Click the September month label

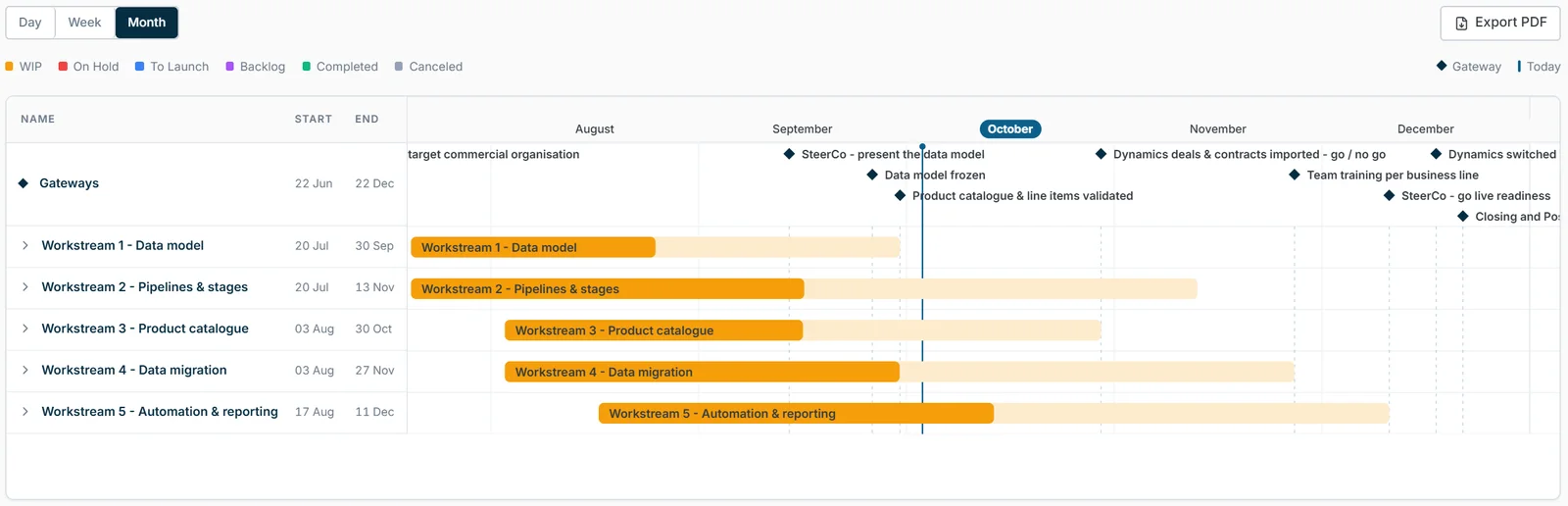[803, 129]
